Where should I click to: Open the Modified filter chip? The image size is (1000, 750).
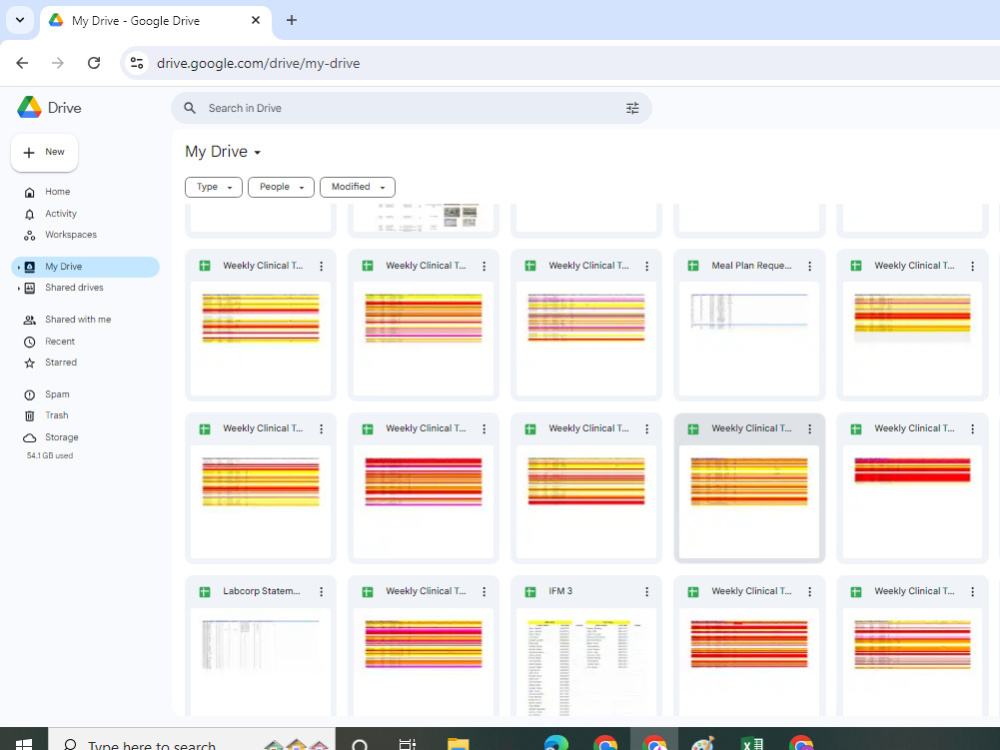click(x=358, y=187)
